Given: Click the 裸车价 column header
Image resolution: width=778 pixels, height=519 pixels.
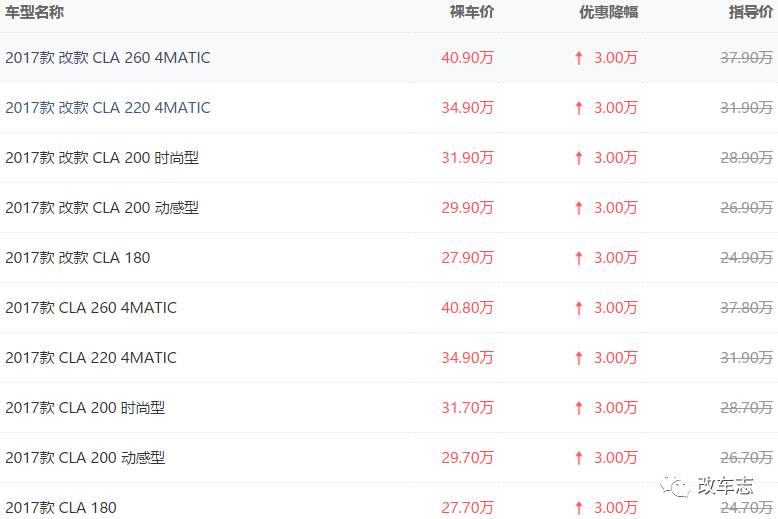Looking at the screenshot, I should tap(472, 12).
